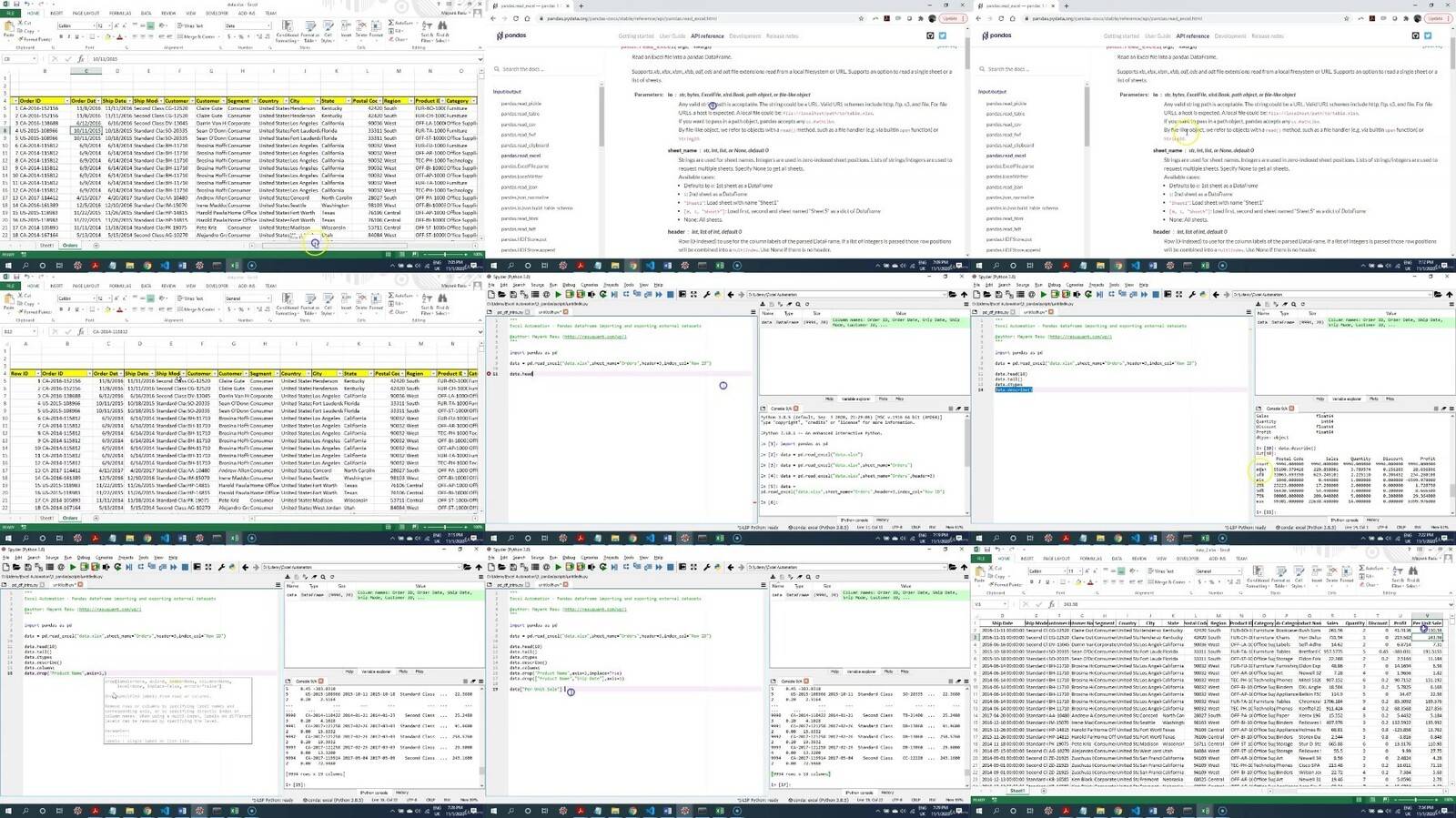Toggle Bold in the C8 Excel window

(x=61, y=36)
